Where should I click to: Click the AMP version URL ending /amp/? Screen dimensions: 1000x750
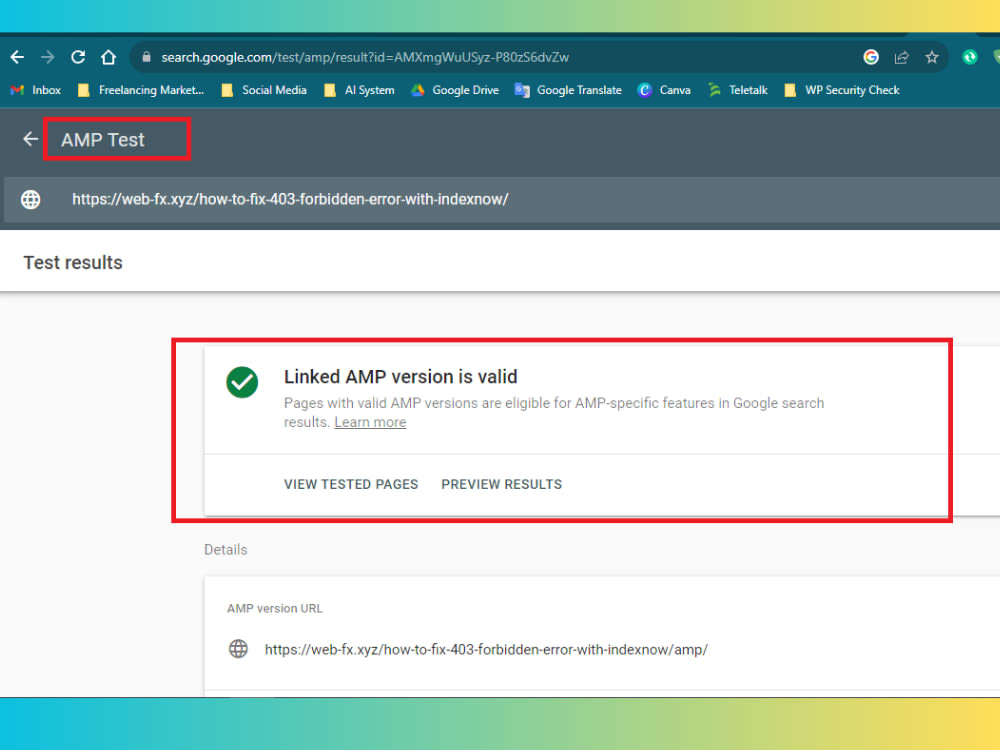coord(486,650)
